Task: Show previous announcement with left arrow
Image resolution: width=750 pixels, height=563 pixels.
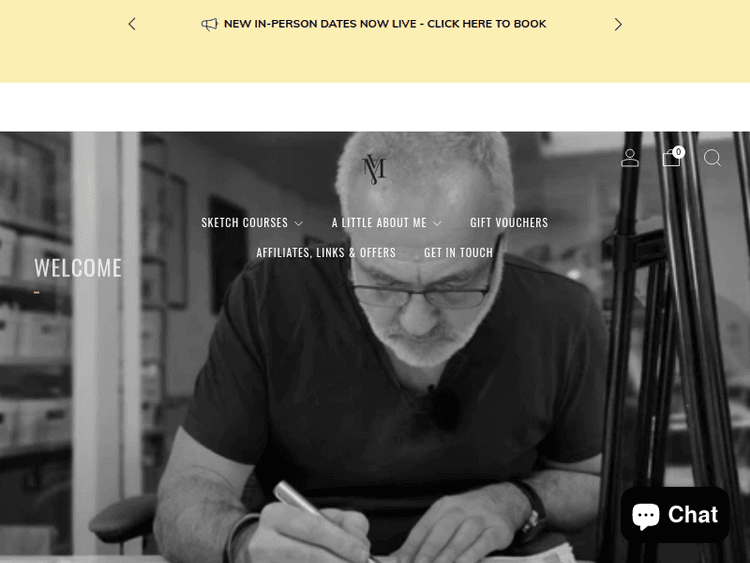Action: (132, 24)
